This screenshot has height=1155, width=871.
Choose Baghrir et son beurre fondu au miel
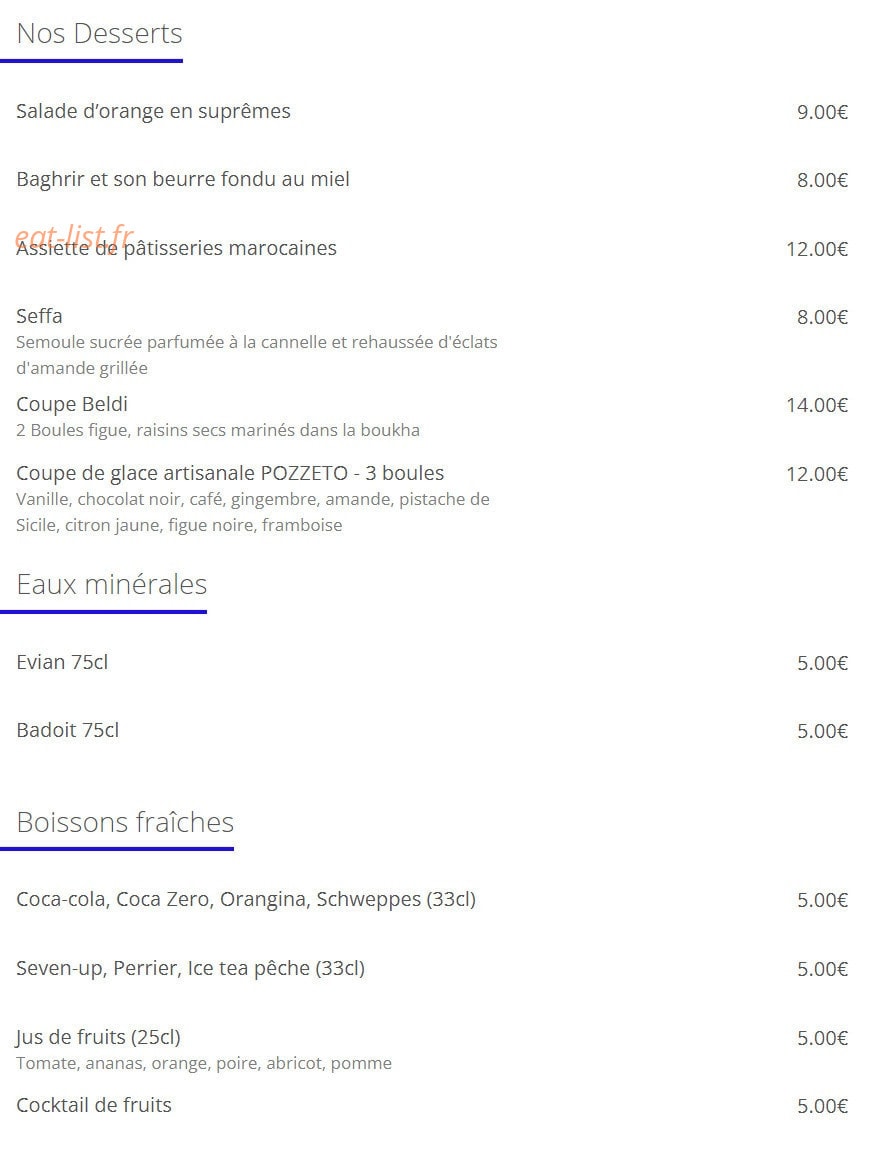click(183, 180)
